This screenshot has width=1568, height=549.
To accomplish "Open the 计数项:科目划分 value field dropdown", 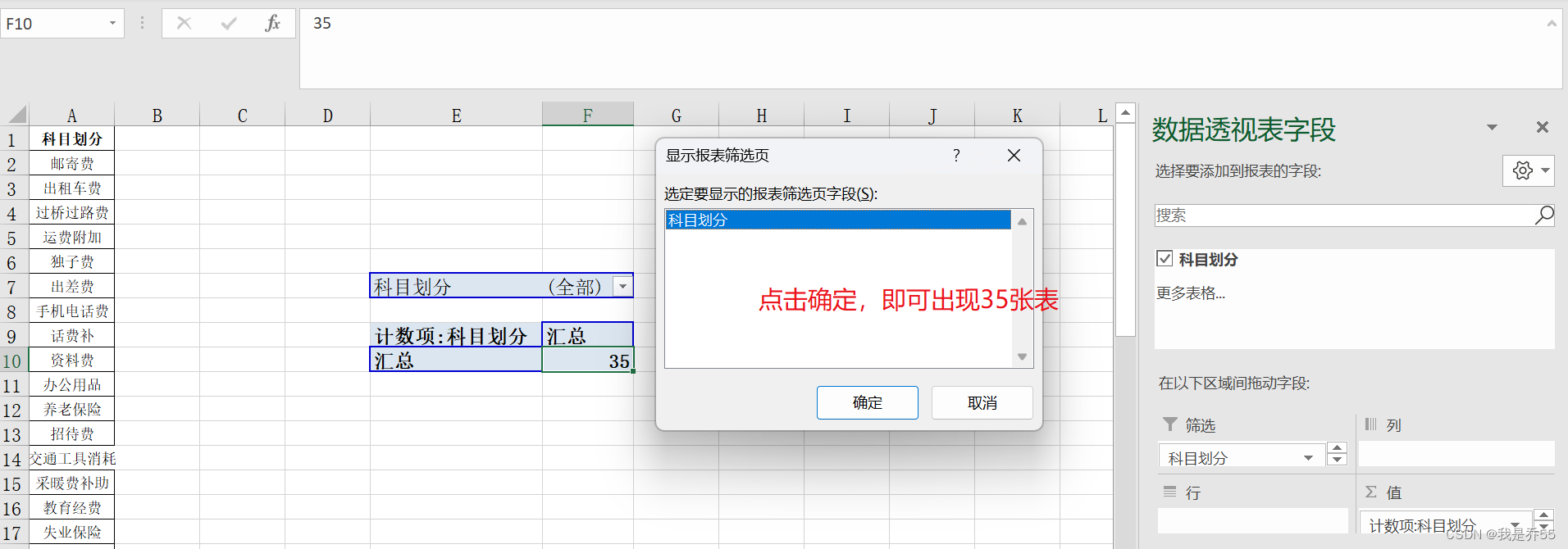I will [1516, 524].
